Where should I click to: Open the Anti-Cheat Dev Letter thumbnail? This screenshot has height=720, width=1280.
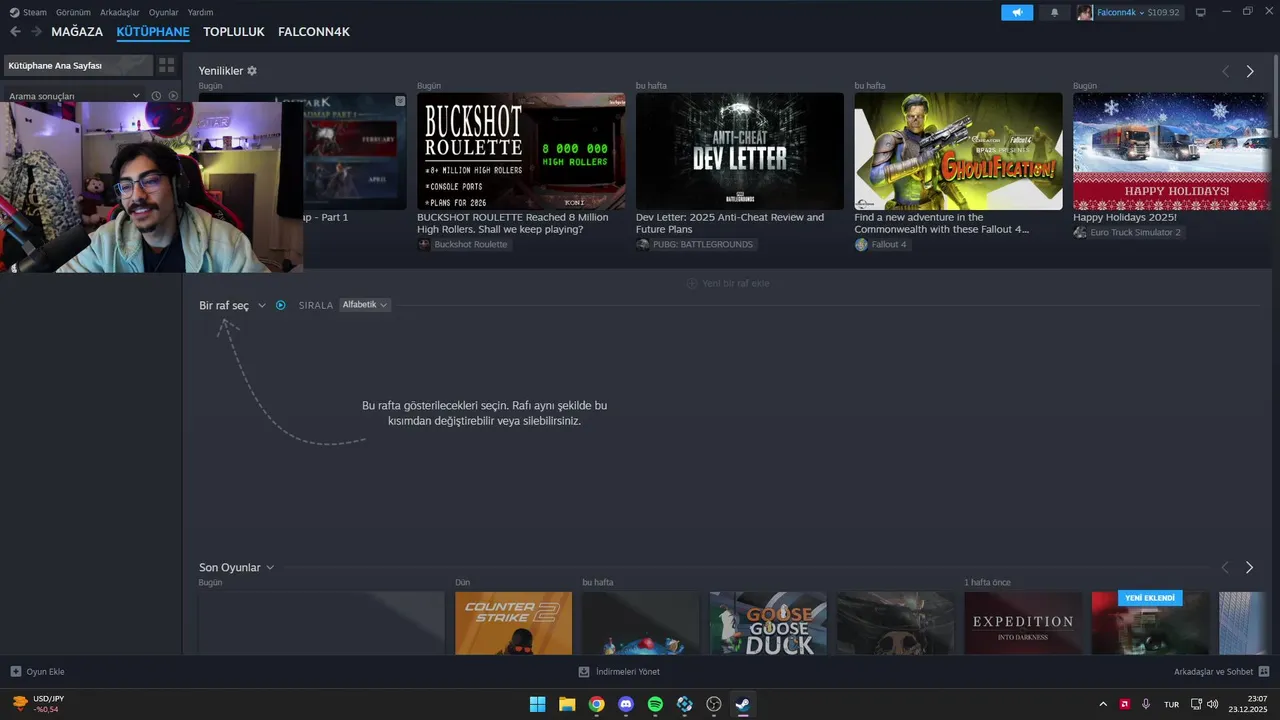tap(740, 151)
